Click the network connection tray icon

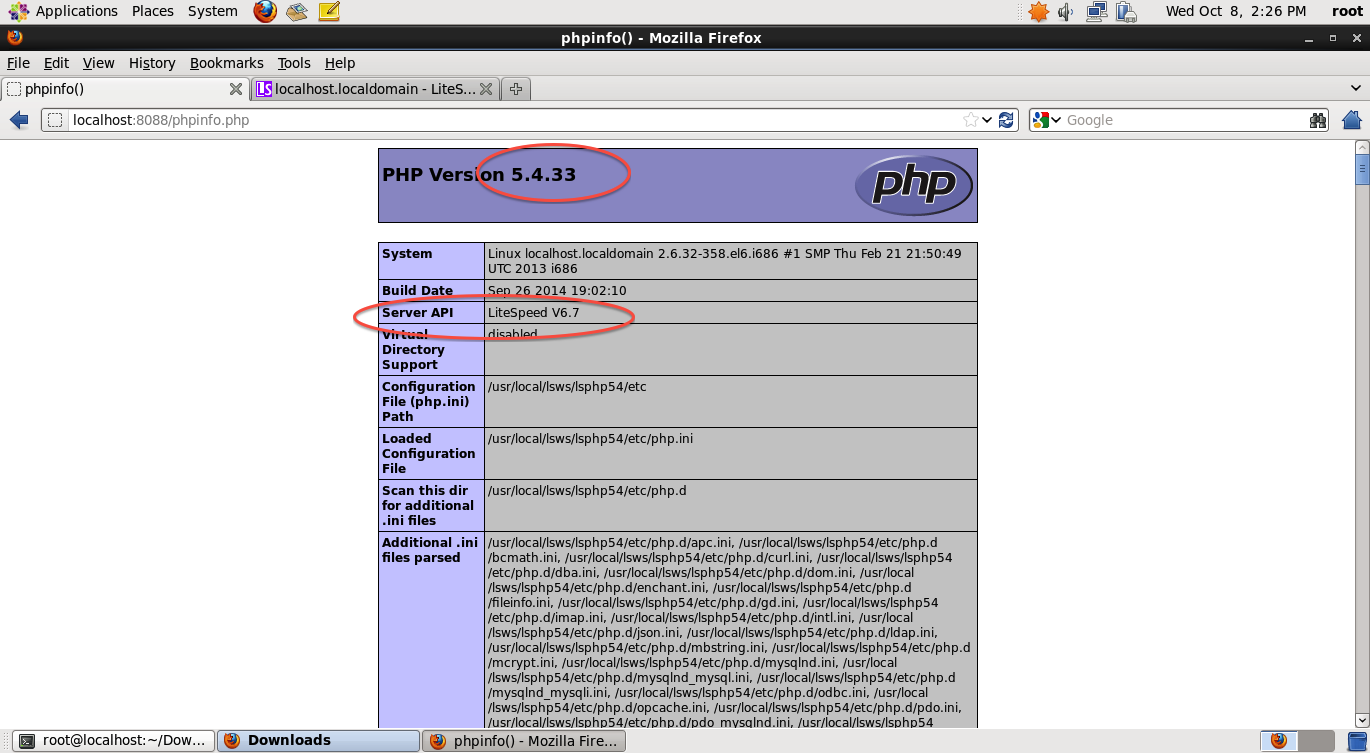coord(1097,12)
